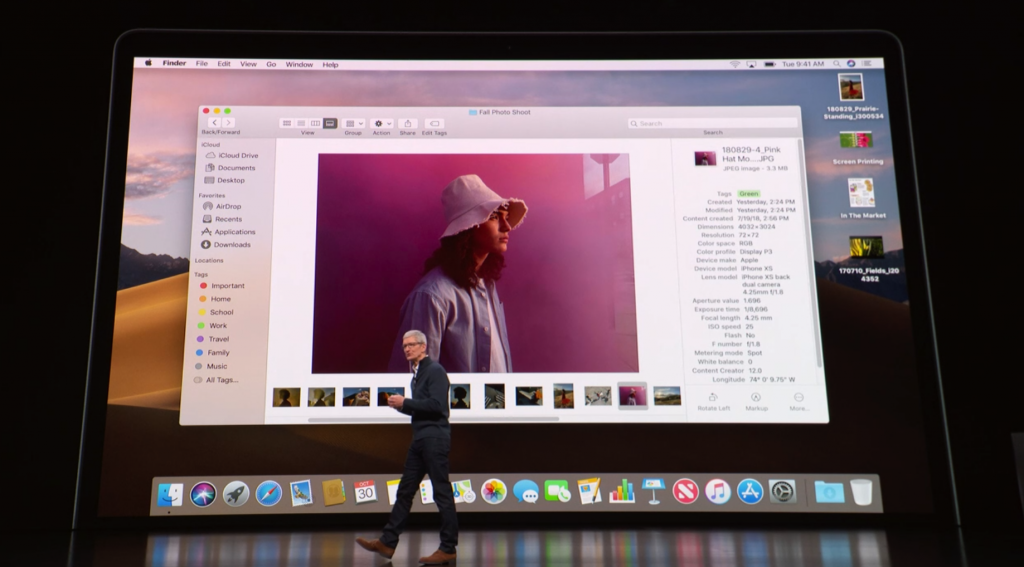Open the More options in preview pane

(x=798, y=398)
